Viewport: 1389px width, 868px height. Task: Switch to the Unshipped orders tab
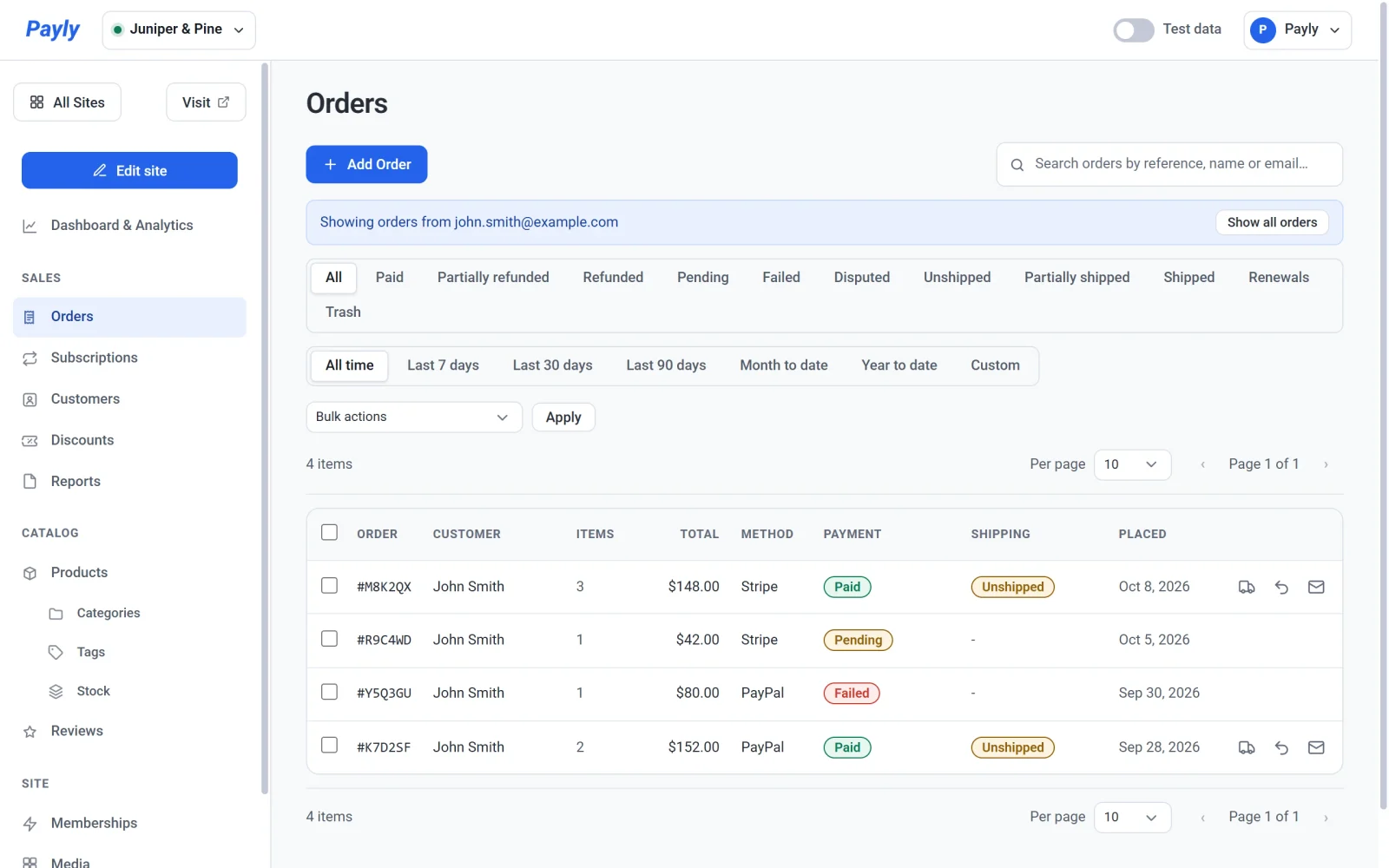(957, 278)
